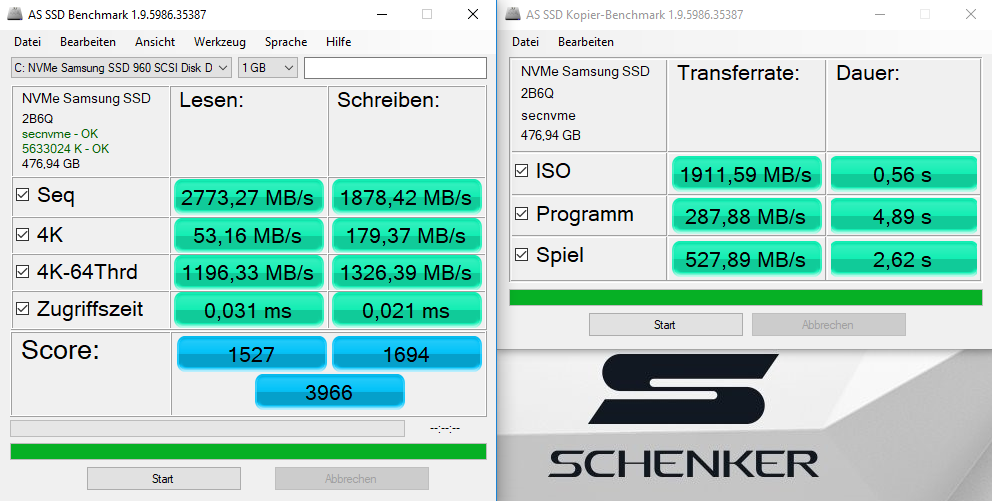Click the Transferrate column header
992x501 pixels.
(x=738, y=73)
